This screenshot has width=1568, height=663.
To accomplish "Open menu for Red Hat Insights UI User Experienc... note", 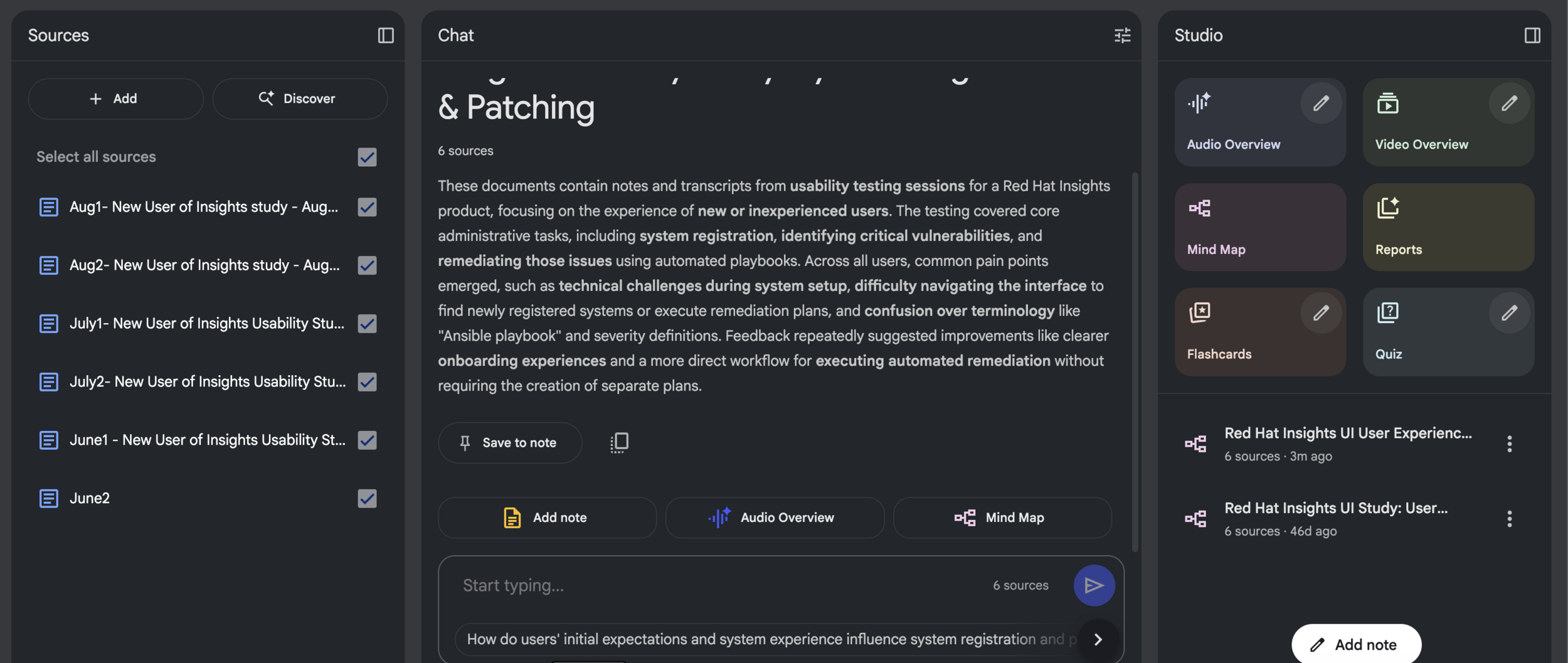I will tap(1509, 444).
